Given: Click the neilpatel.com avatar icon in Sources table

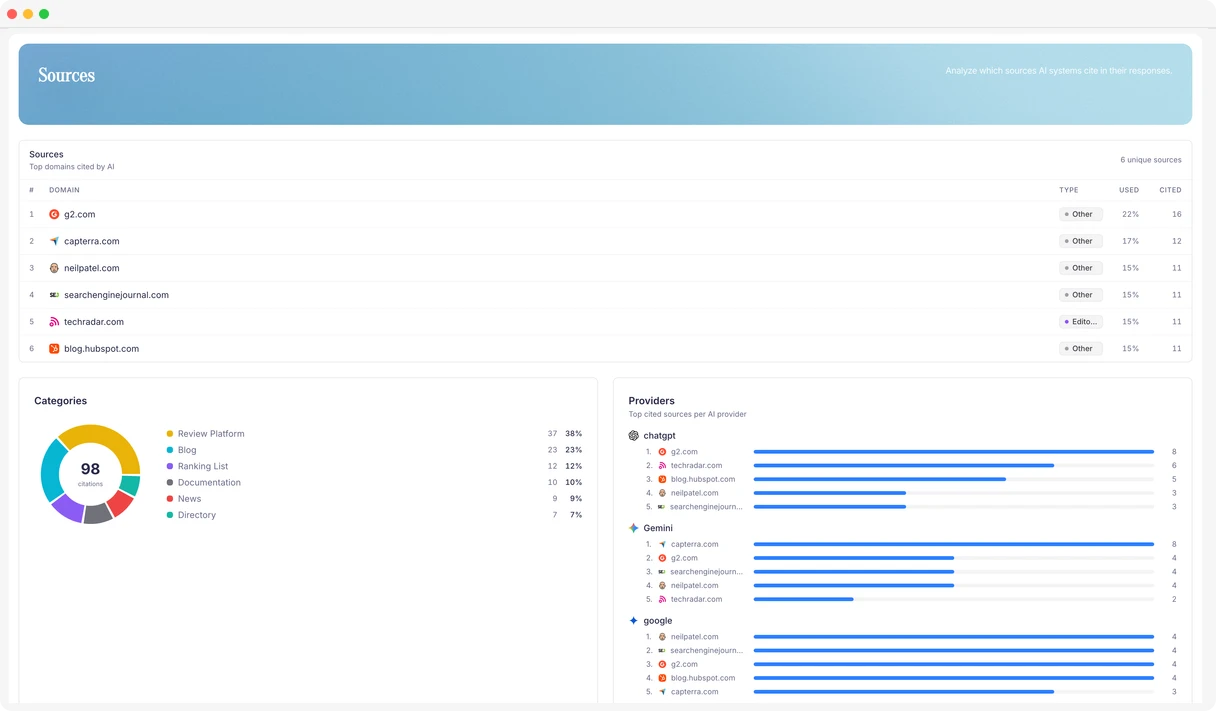Looking at the screenshot, I should pos(54,268).
